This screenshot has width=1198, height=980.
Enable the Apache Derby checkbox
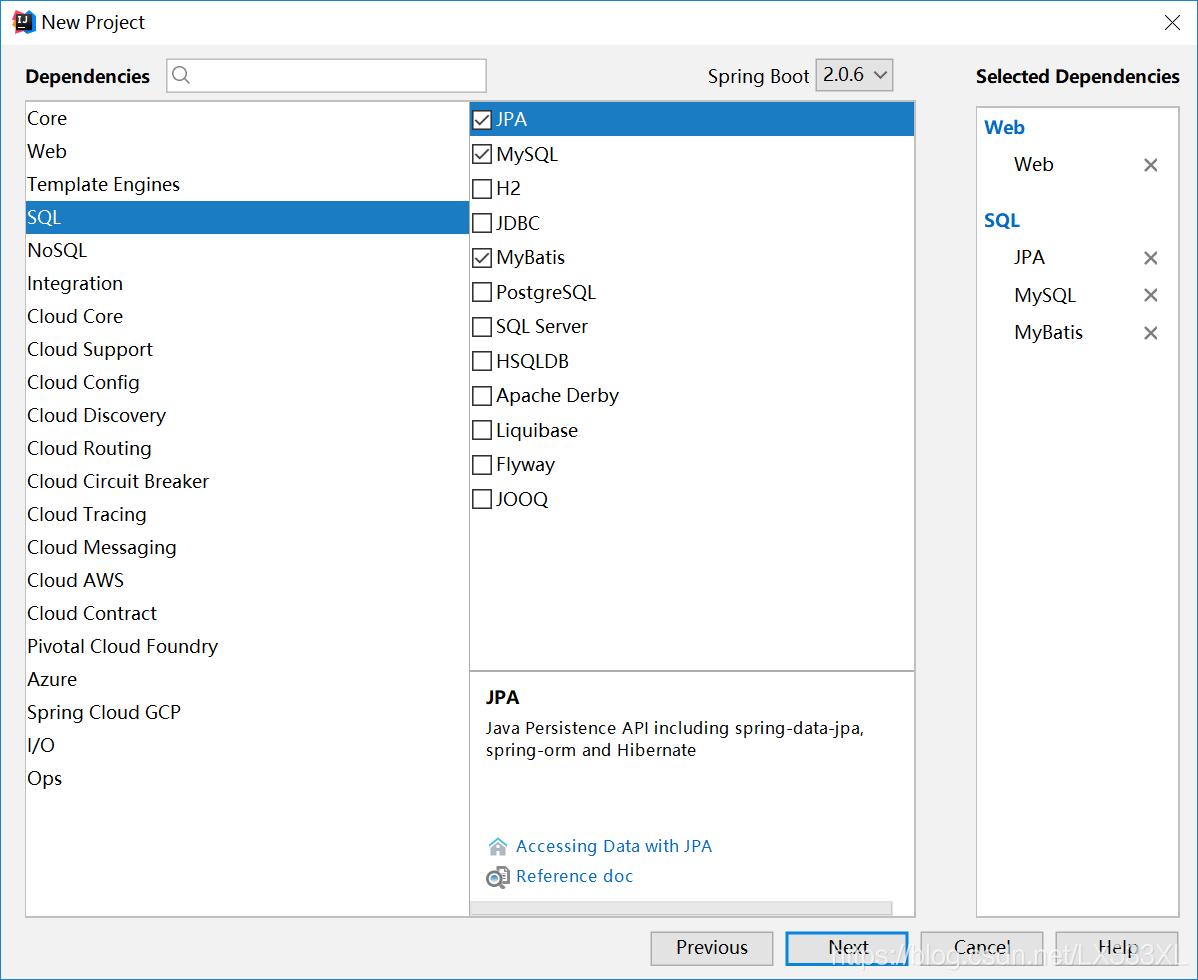[482, 396]
